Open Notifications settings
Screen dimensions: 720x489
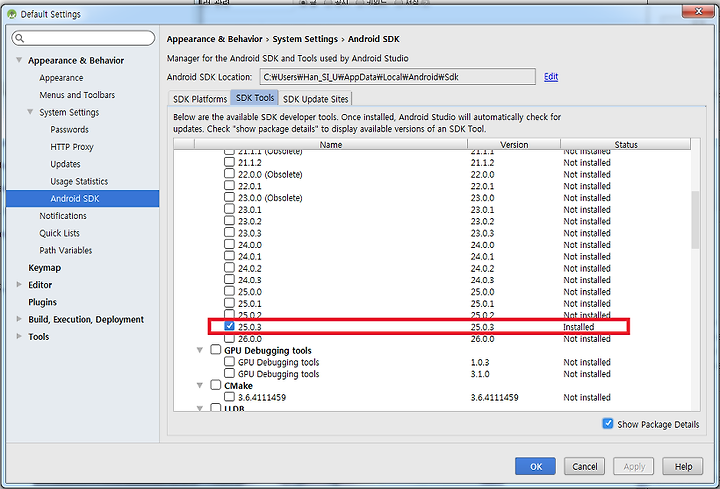point(63,216)
